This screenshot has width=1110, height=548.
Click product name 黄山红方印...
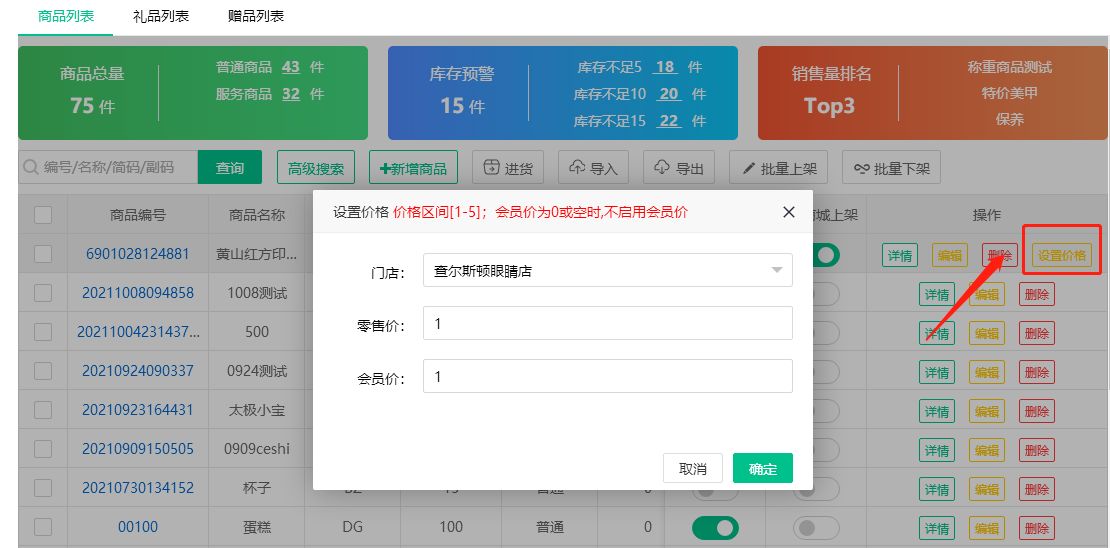tap(257, 253)
